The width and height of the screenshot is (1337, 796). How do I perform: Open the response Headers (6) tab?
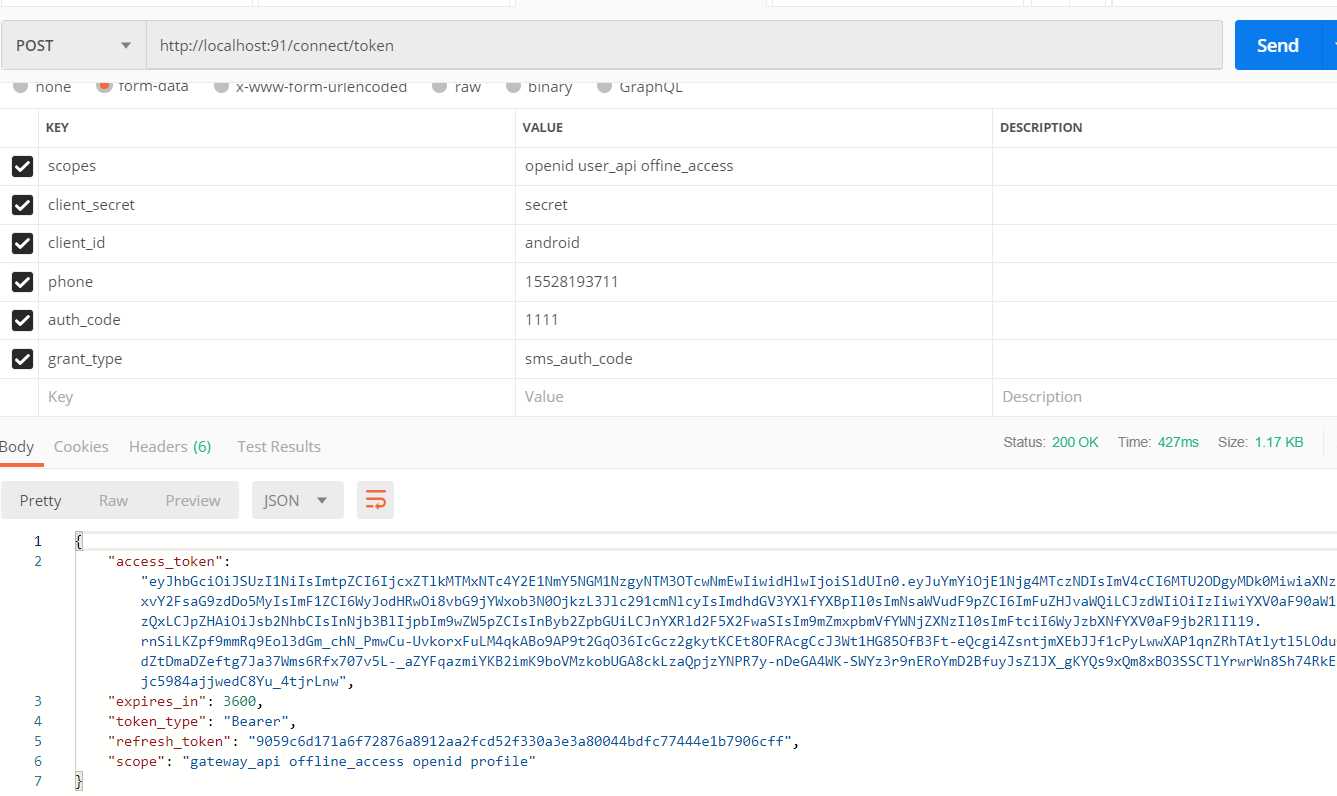point(170,447)
